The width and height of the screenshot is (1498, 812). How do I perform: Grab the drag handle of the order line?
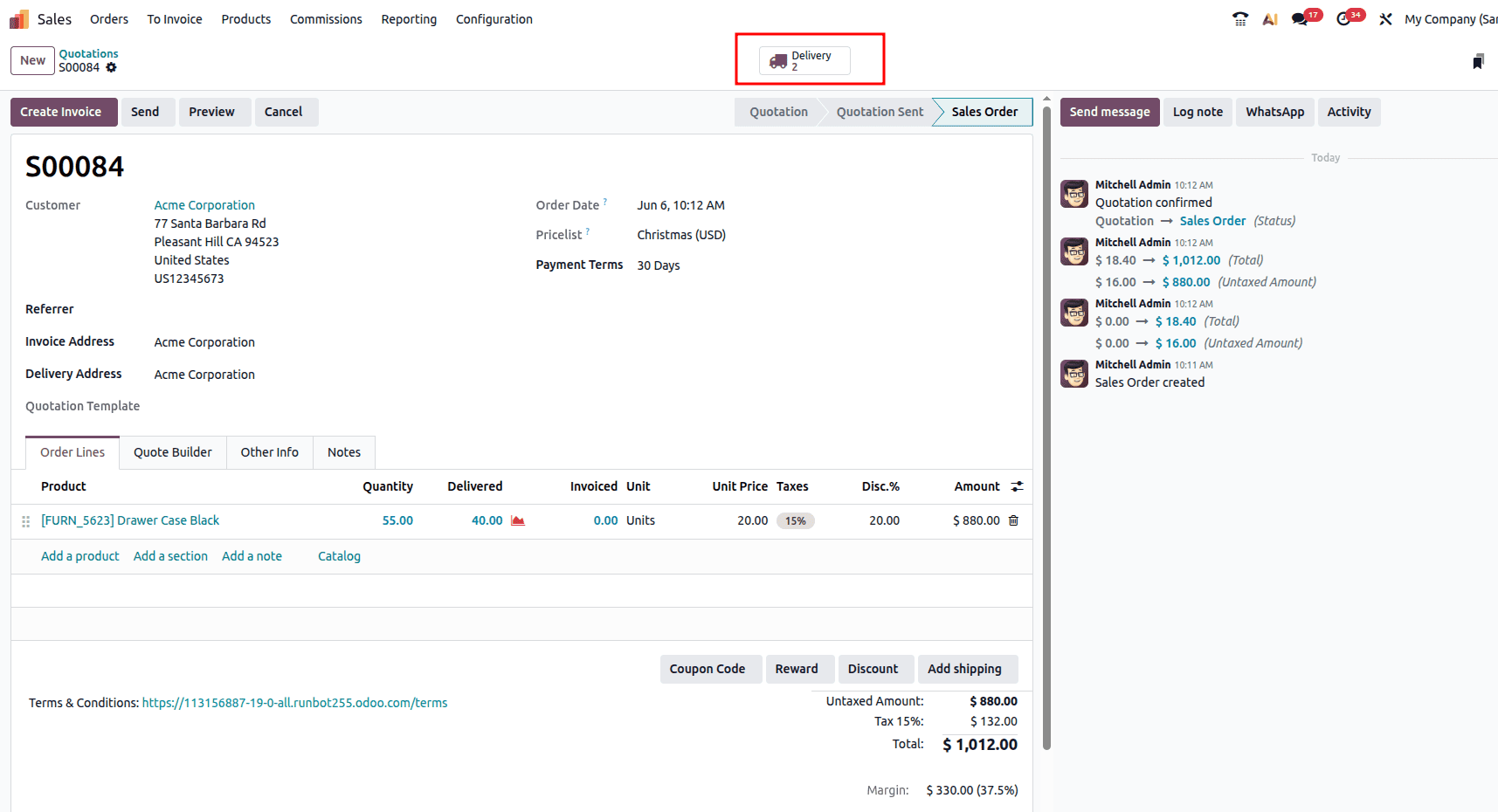25,521
